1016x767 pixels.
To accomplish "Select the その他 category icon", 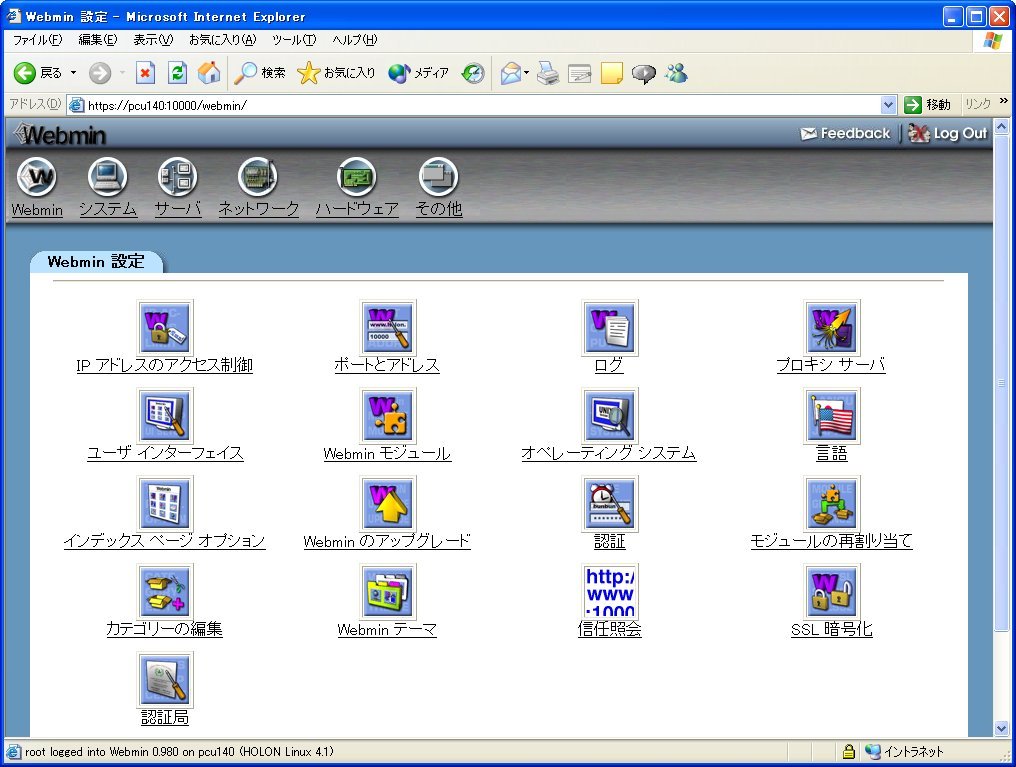I will point(438,176).
